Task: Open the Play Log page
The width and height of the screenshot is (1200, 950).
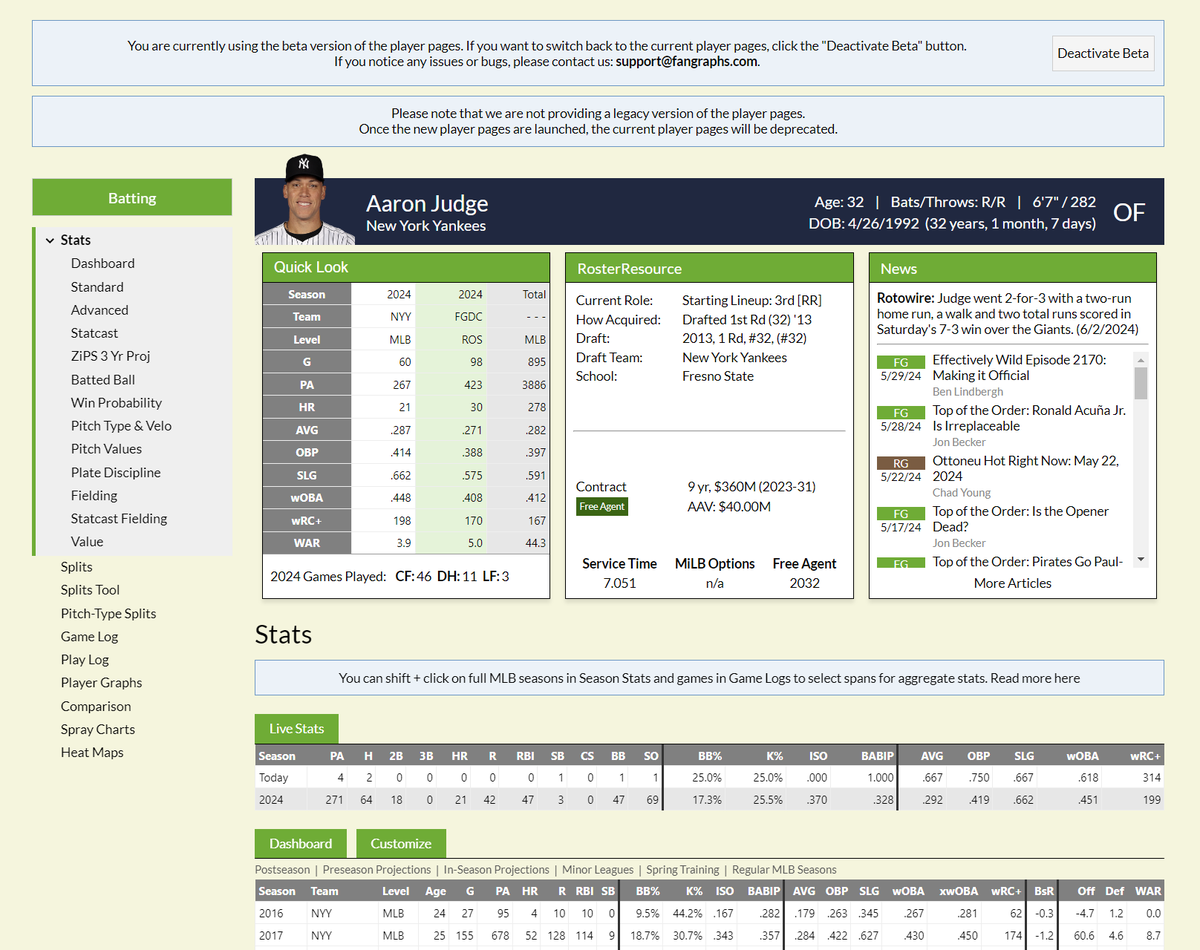Action: (x=85, y=659)
